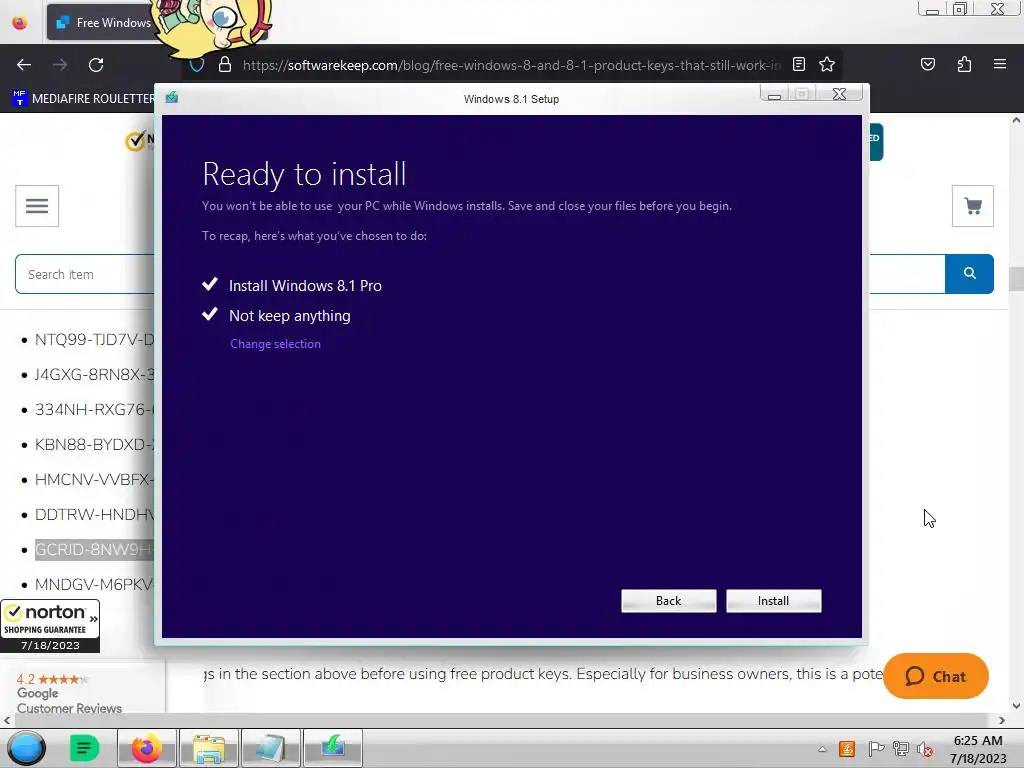Open the orange tray application icon
This screenshot has width=1024, height=768.
coord(847,749)
